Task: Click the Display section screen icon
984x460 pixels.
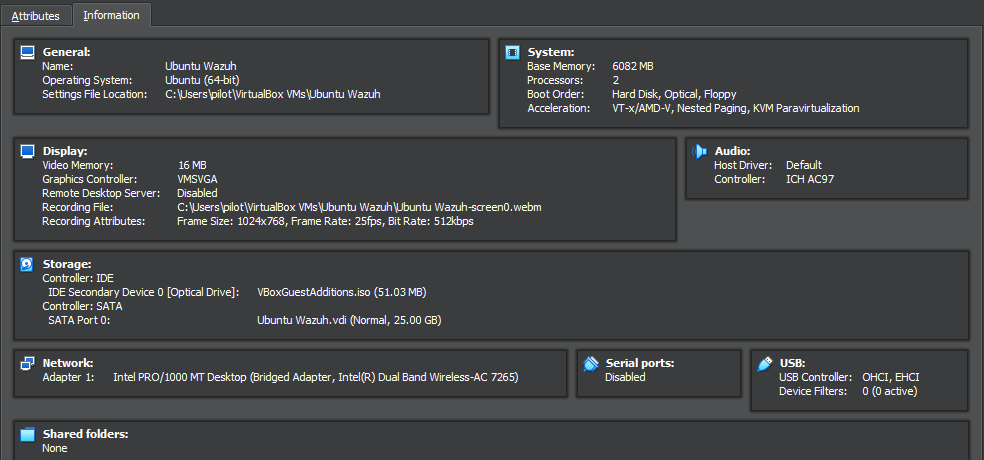Action: 27,151
